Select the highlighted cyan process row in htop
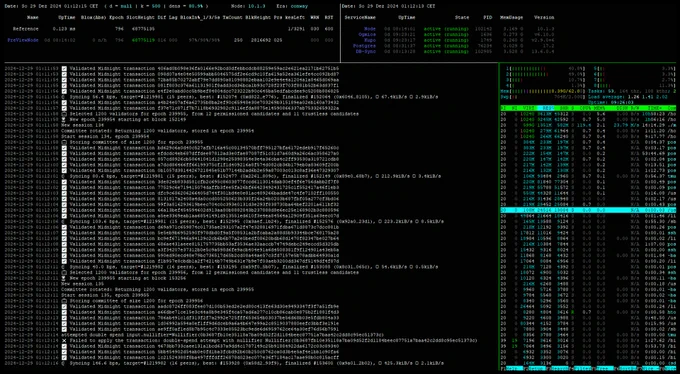The width and height of the screenshot is (680, 374). point(588,210)
